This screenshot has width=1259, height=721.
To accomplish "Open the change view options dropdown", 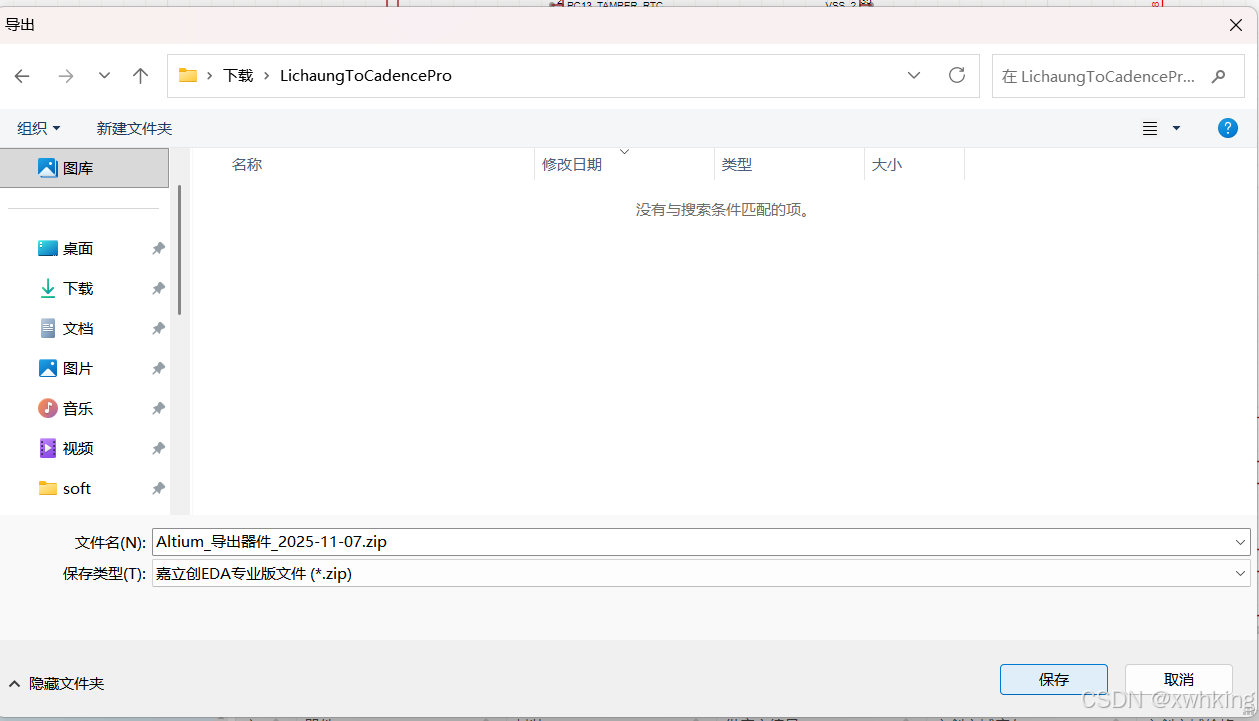I will pyautogui.click(x=1175, y=128).
